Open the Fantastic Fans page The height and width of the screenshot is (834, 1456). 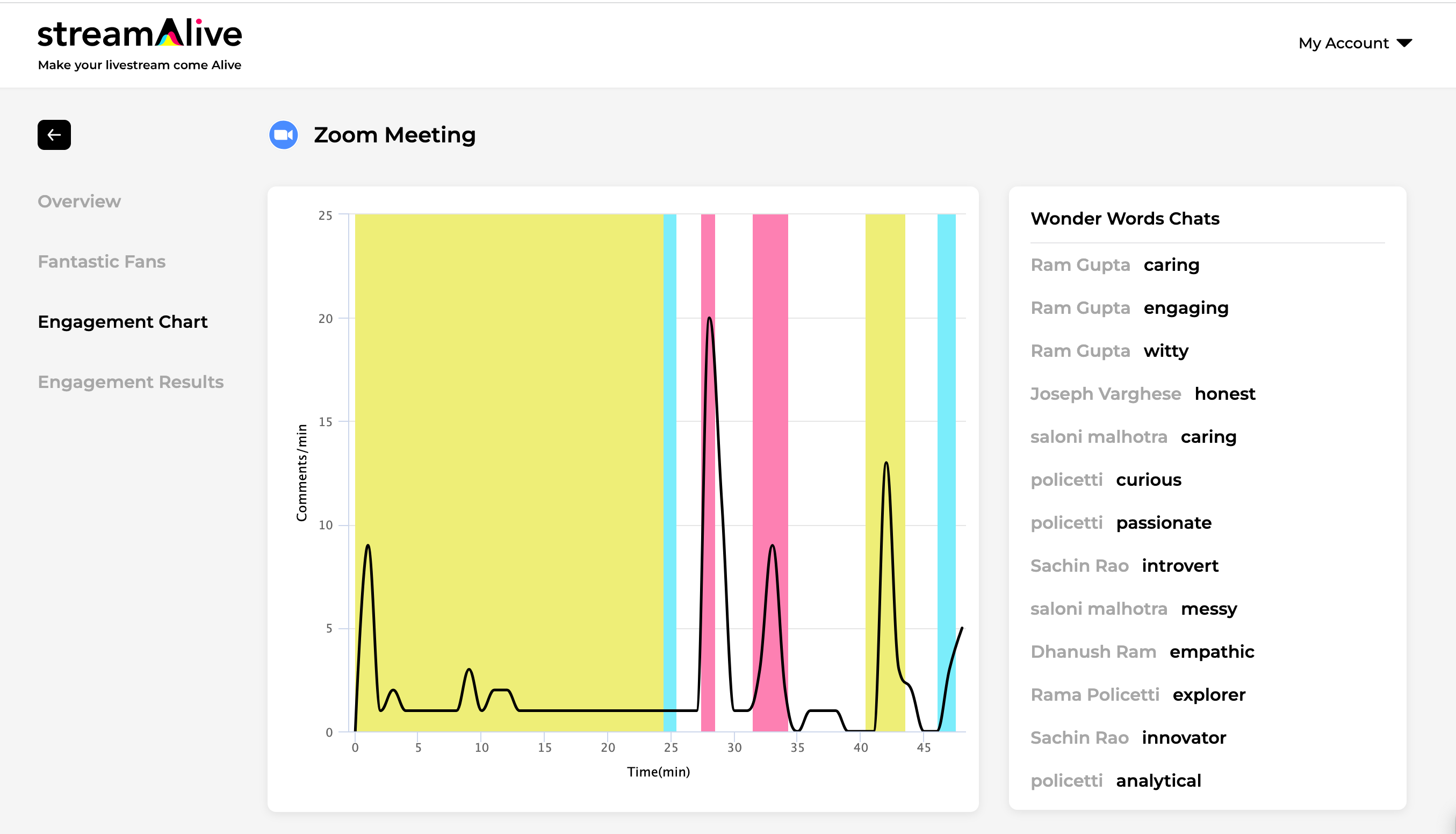[102, 262]
